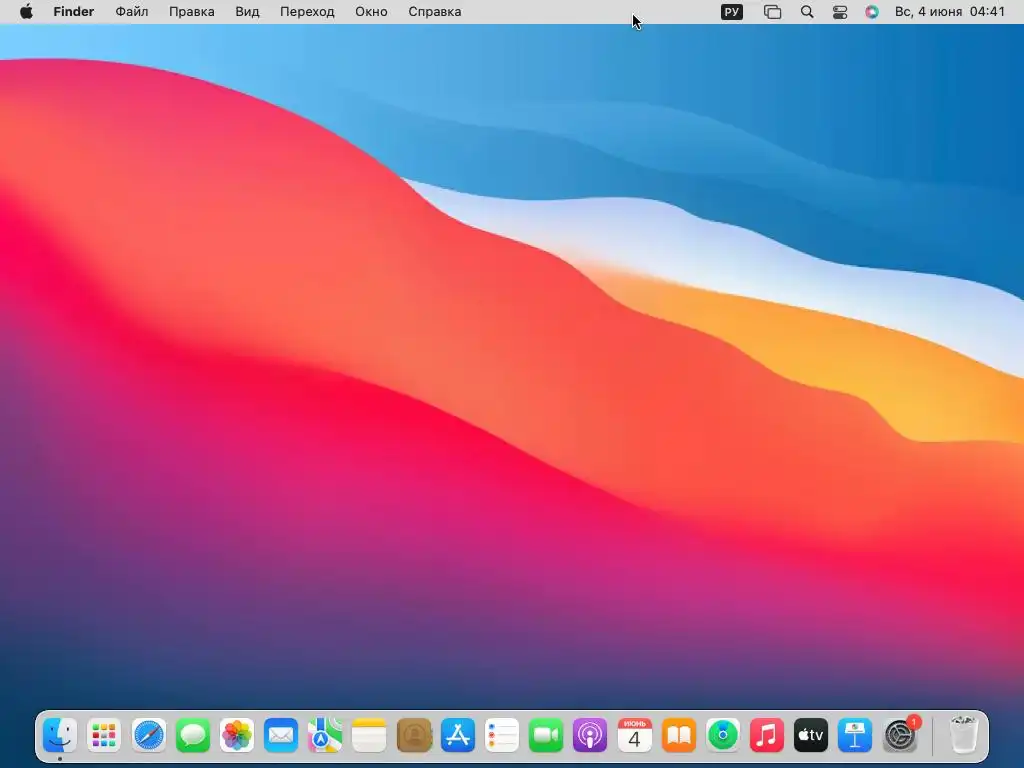Open the Справка menu
This screenshot has height=768, width=1024.
pyautogui.click(x=435, y=12)
